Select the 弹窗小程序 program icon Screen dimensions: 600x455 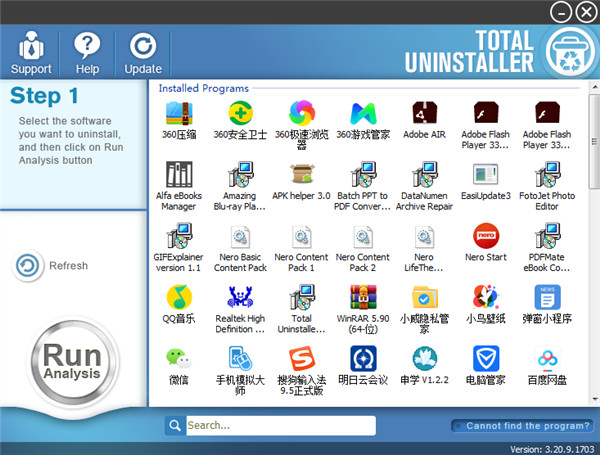tap(547, 297)
